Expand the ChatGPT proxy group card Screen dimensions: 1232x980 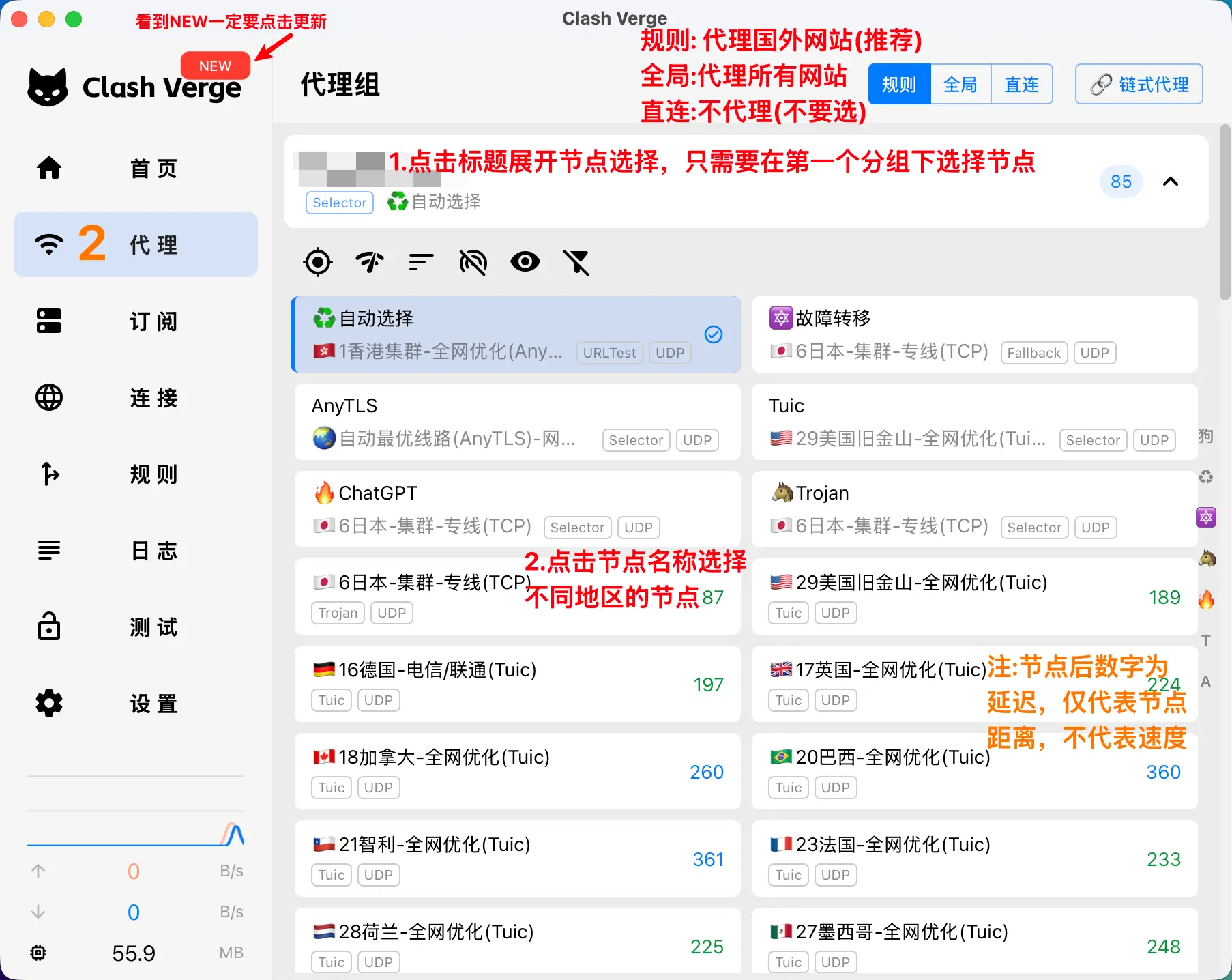[x=517, y=509]
